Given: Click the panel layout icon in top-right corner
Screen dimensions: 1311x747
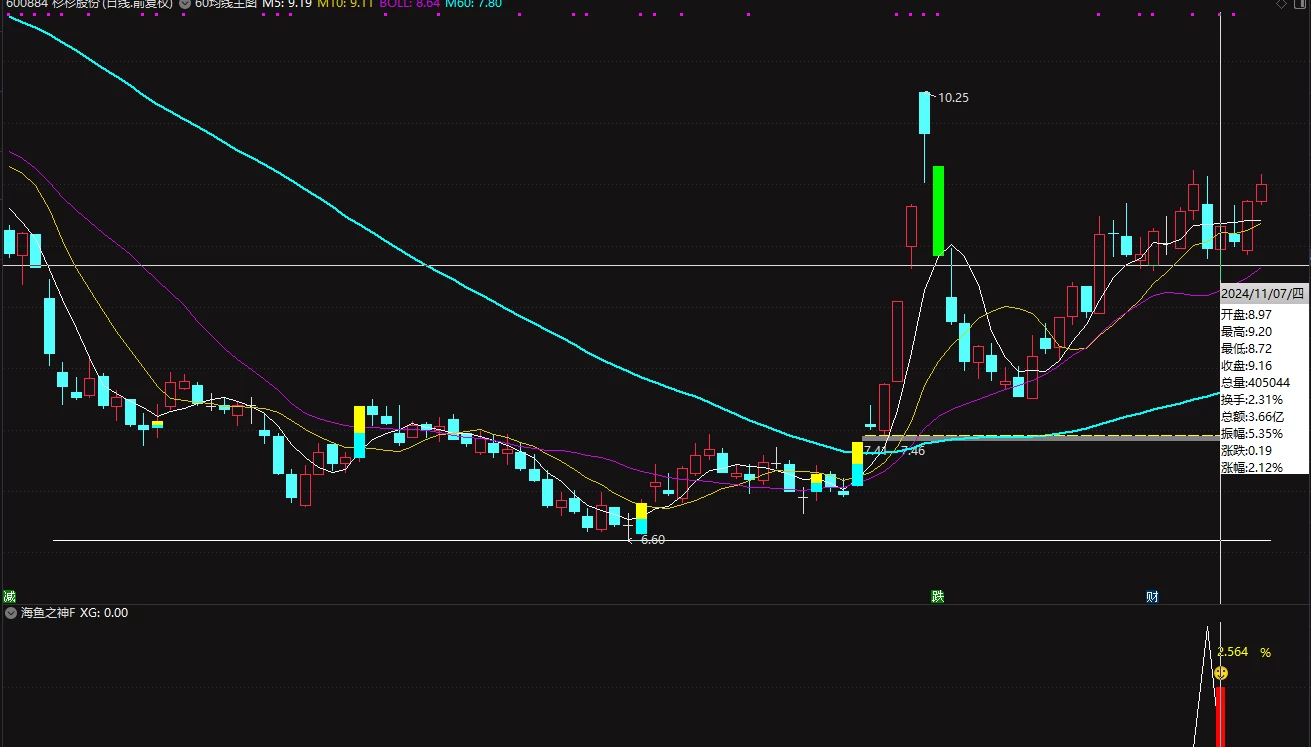Looking at the screenshot, I should tap(1299, 5).
